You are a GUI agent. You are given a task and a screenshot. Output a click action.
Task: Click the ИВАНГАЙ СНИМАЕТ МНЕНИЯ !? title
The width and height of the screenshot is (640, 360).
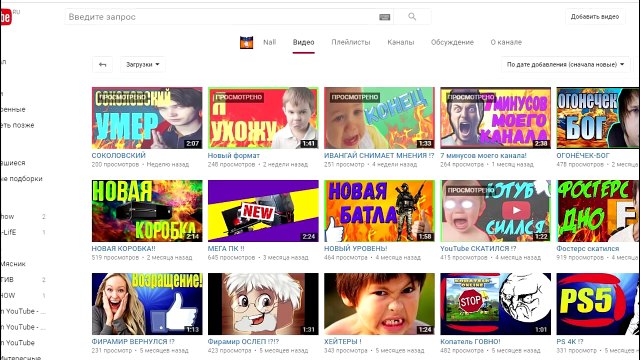pyautogui.click(x=379, y=156)
